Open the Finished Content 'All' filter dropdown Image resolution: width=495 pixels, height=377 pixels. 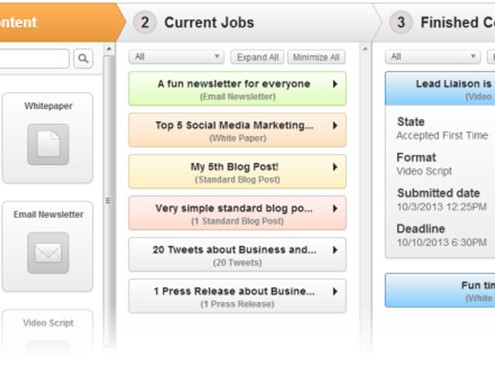pos(433,57)
